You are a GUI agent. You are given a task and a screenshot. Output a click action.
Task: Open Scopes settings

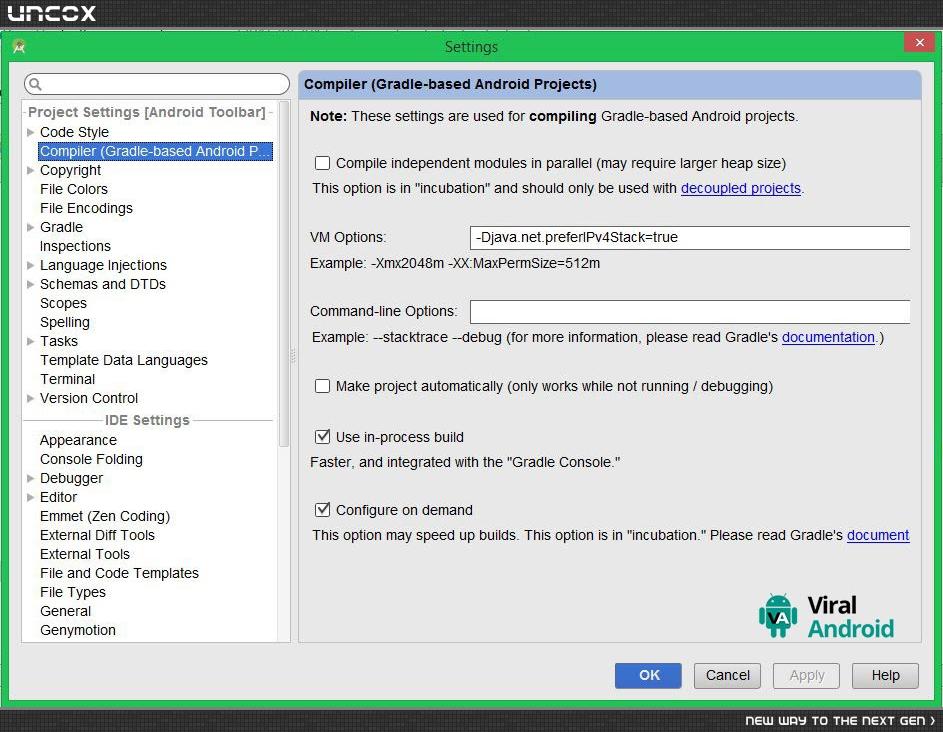coord(63,303)
